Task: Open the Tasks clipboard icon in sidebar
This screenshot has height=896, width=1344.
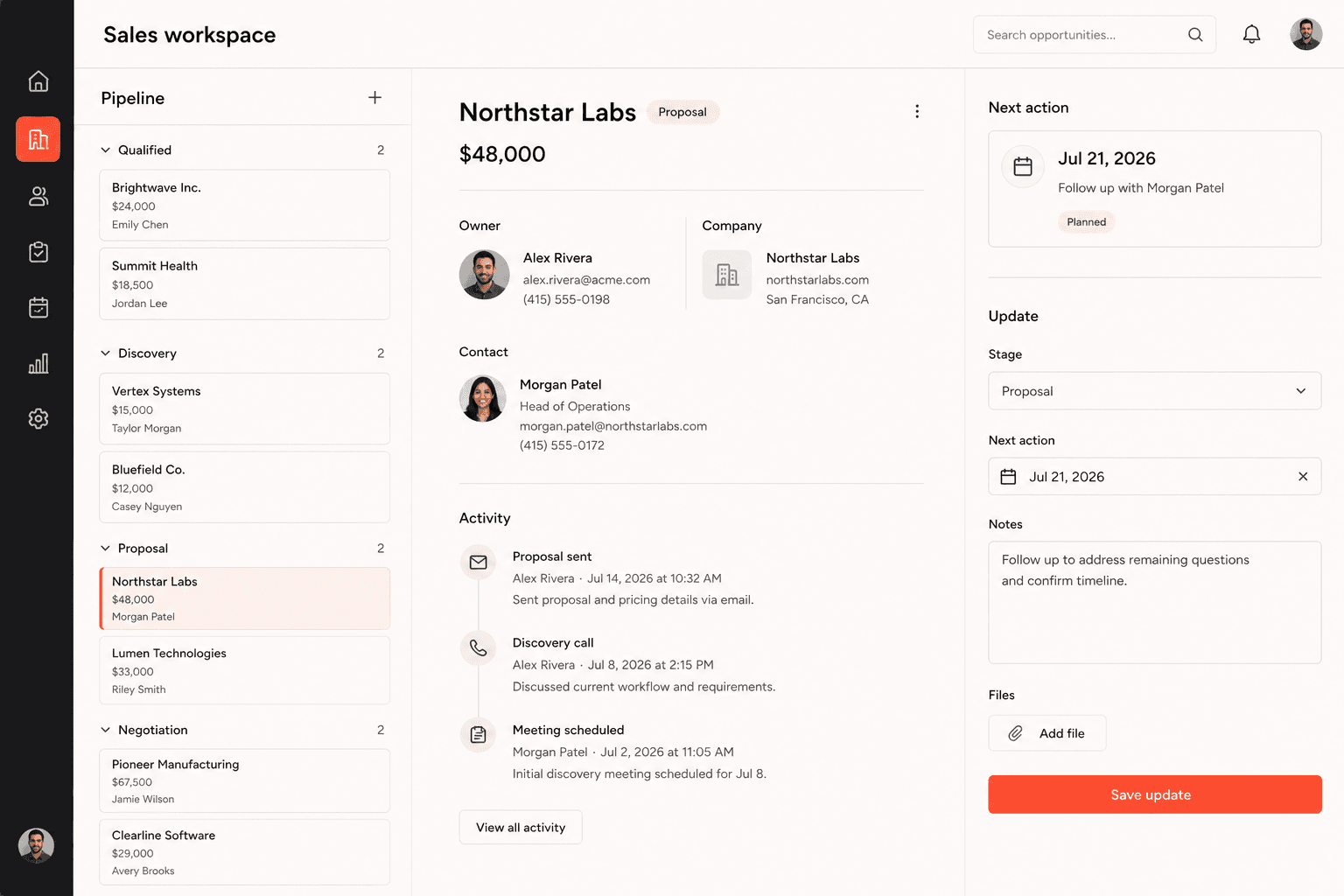Action: click(38, 252)
